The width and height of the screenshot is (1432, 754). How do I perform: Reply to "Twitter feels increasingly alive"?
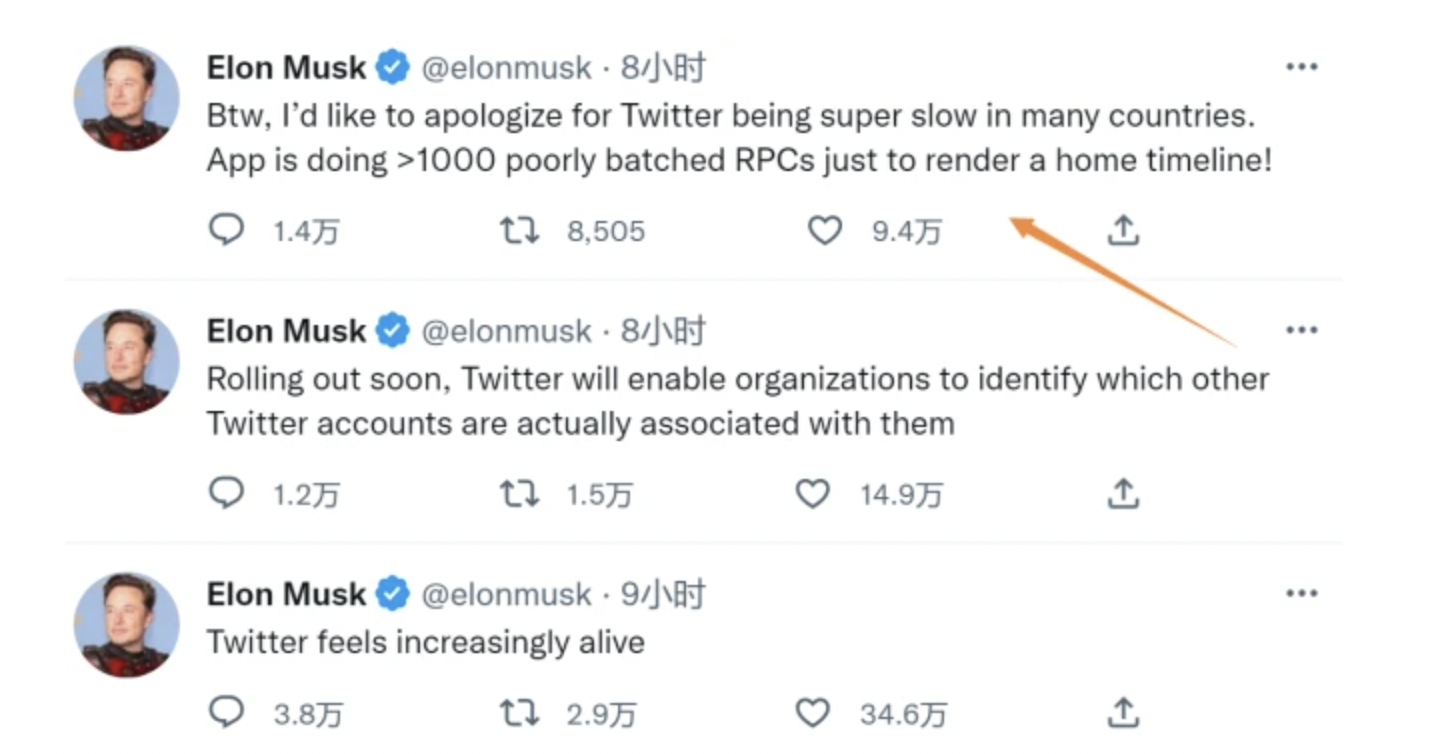pyautogui.click(x=227, y=713)
